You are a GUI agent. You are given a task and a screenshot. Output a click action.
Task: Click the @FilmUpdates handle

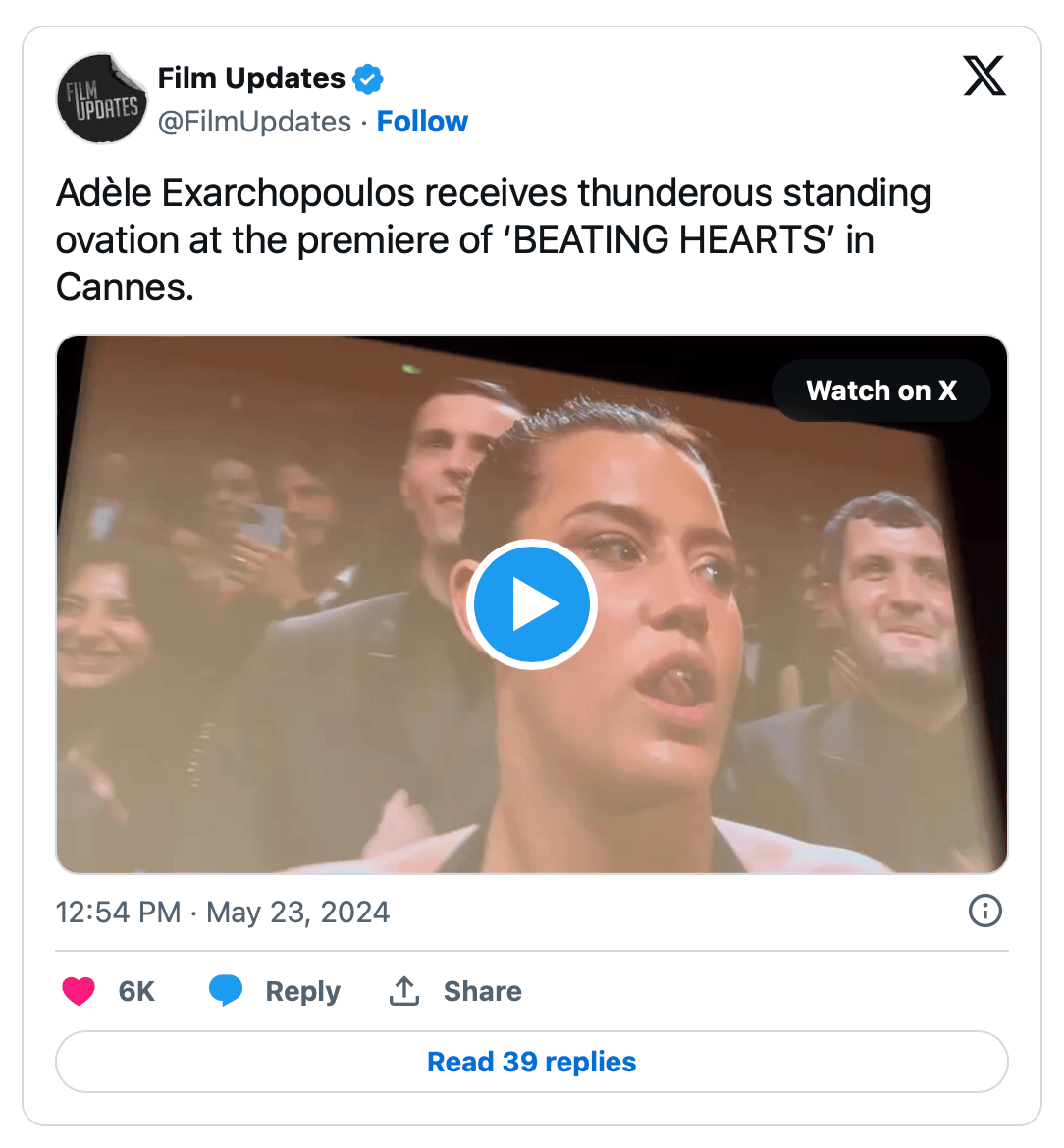[255, 122]
